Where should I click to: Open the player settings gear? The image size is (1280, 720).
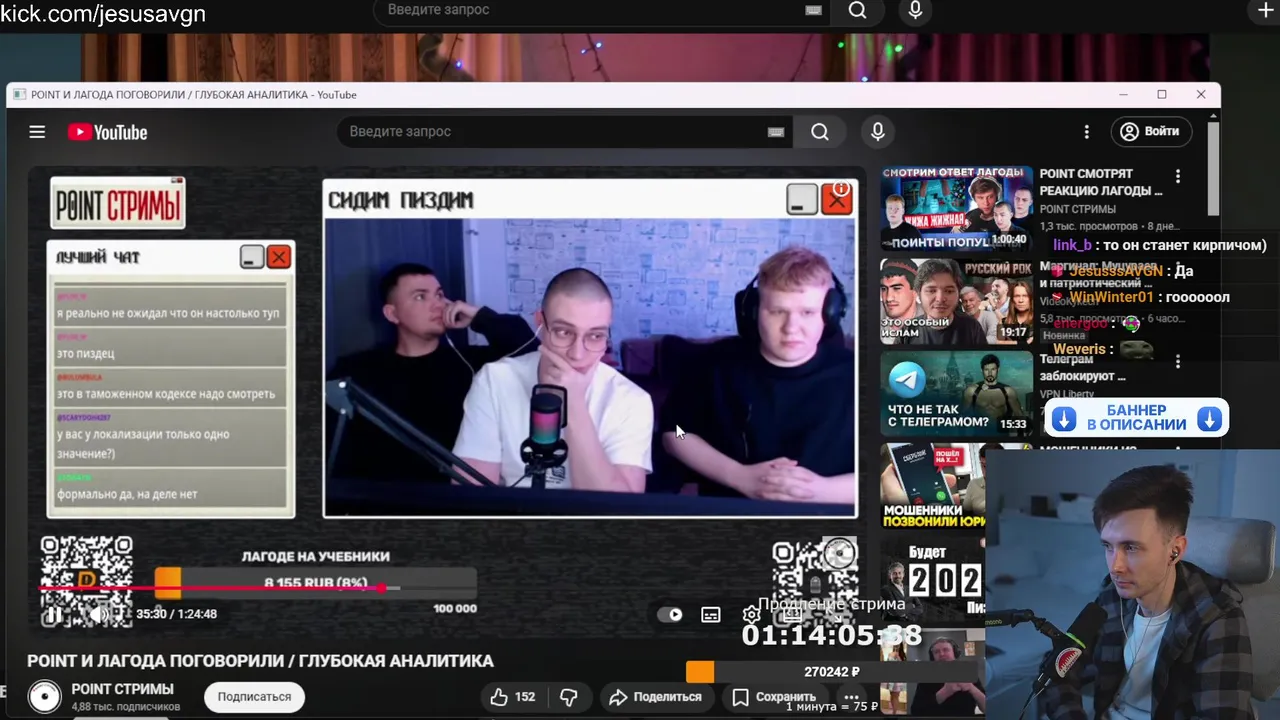click(751, 615)
